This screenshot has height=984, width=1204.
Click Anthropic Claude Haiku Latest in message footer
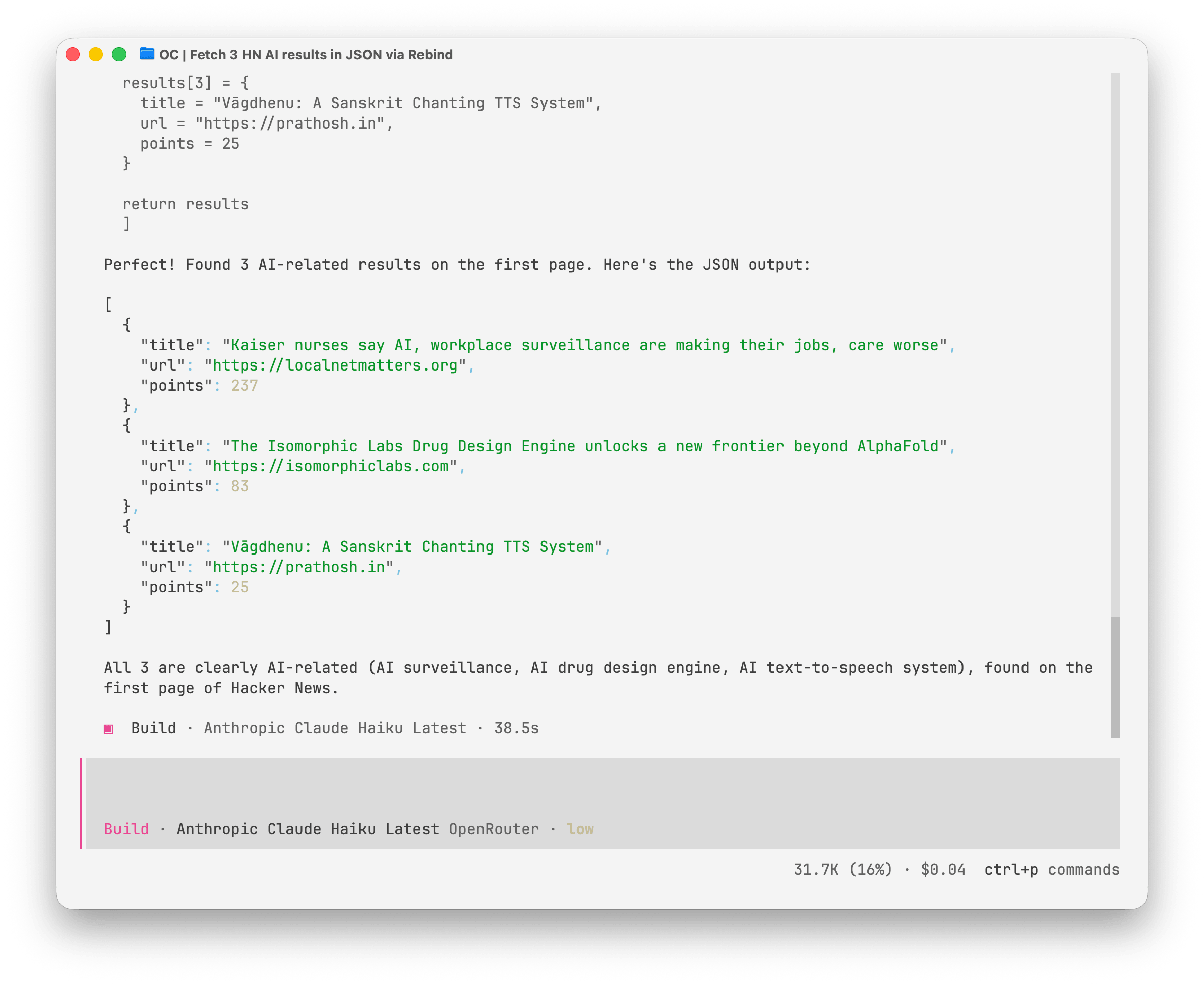[335, 729]
